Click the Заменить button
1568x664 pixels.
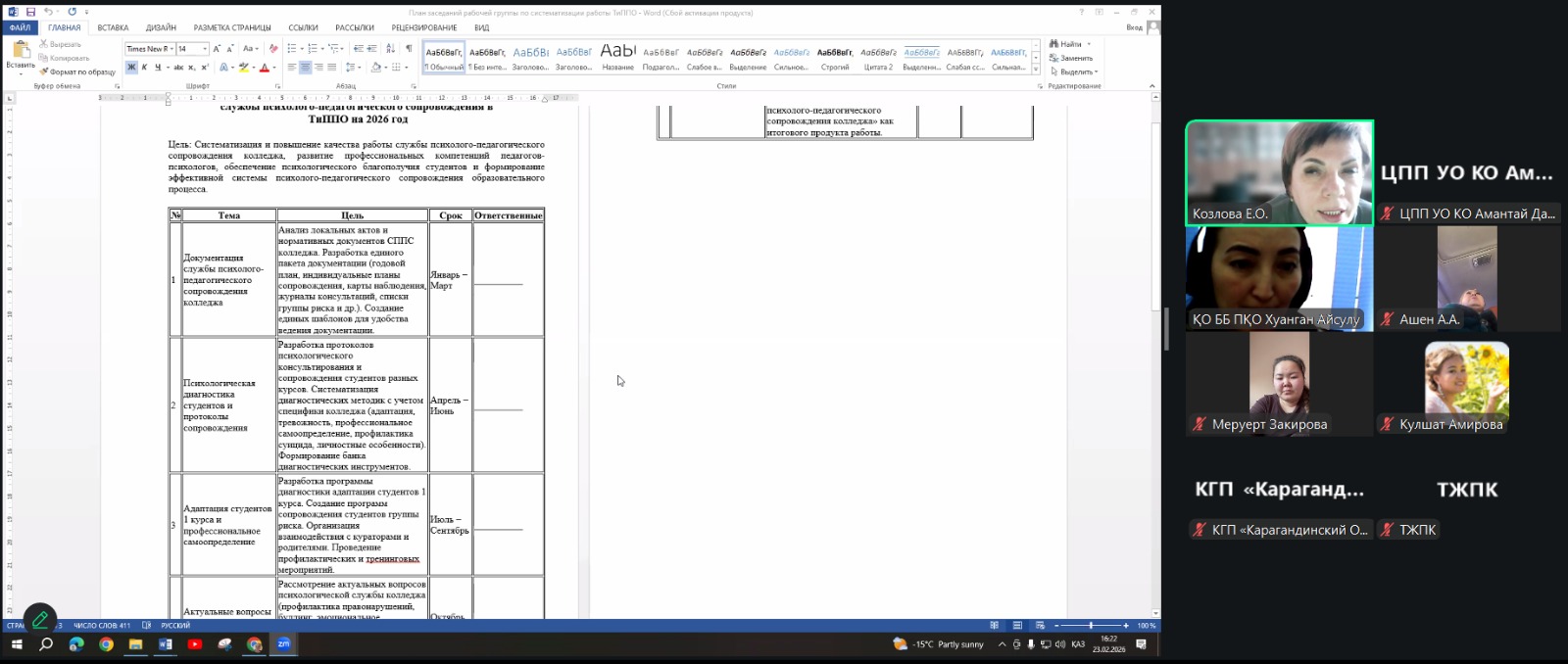pos(1075,58)
